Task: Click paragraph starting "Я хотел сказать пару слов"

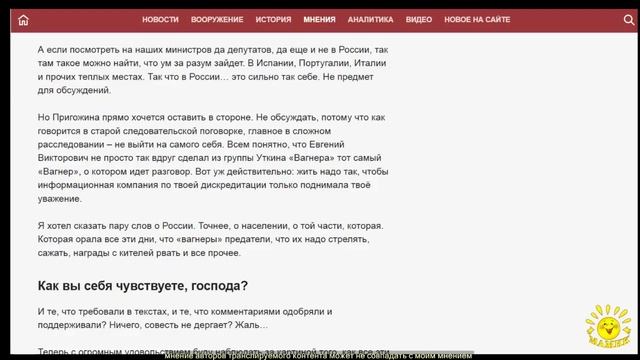Action: pos(211,239)
